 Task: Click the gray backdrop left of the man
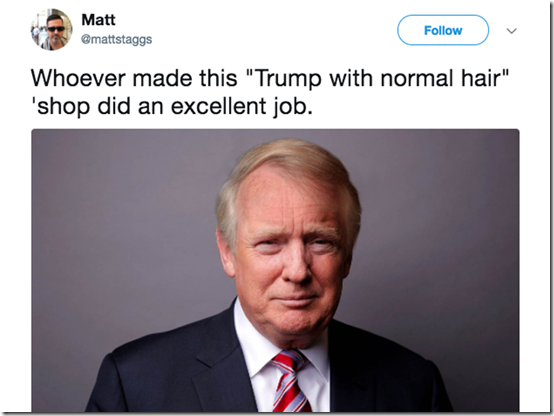tap(124, 230)
